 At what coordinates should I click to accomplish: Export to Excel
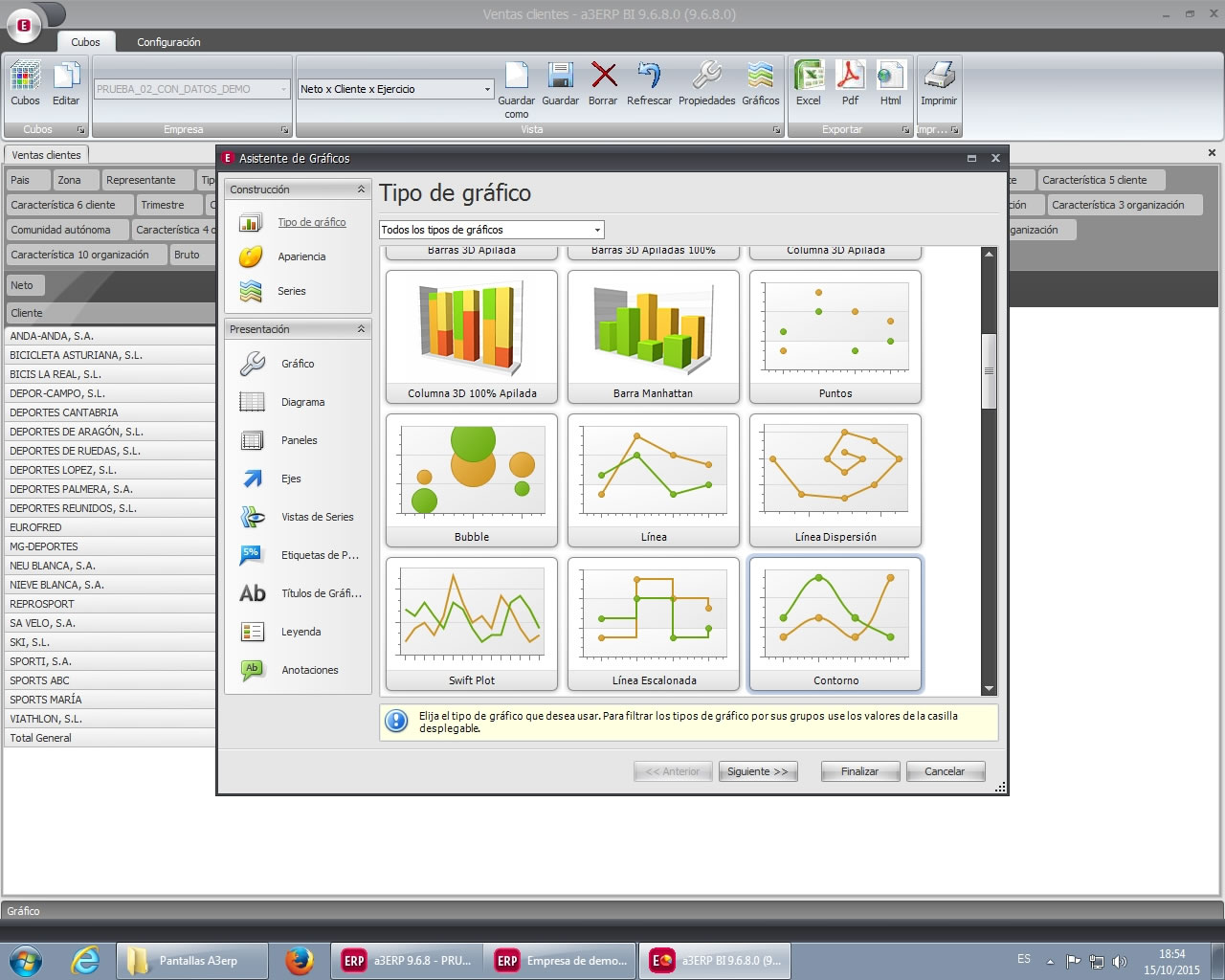(x=809, y=84)
